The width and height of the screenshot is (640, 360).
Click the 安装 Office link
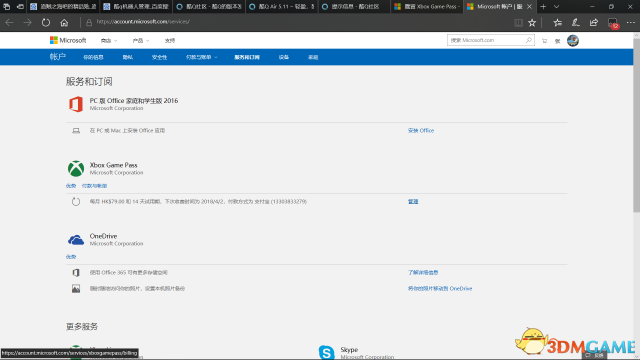point(421,131)
